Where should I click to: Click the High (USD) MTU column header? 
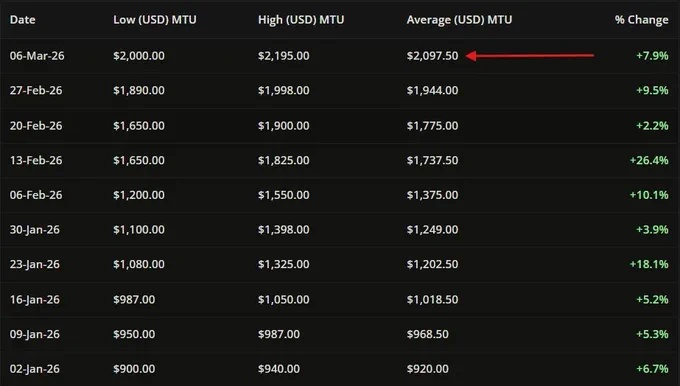pyautogui.click(x=301, y=20)
